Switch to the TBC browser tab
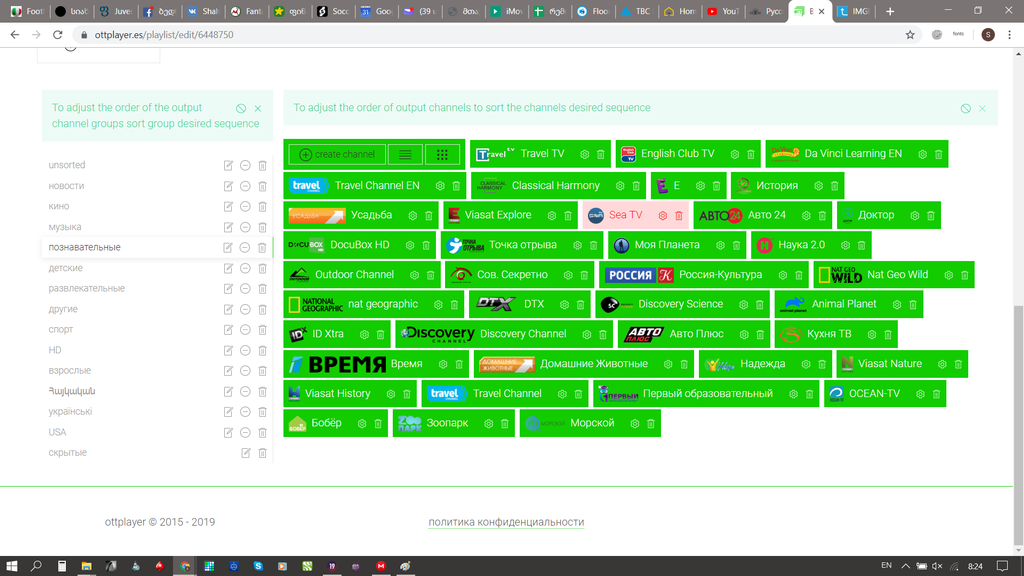 tap(635, 12)
